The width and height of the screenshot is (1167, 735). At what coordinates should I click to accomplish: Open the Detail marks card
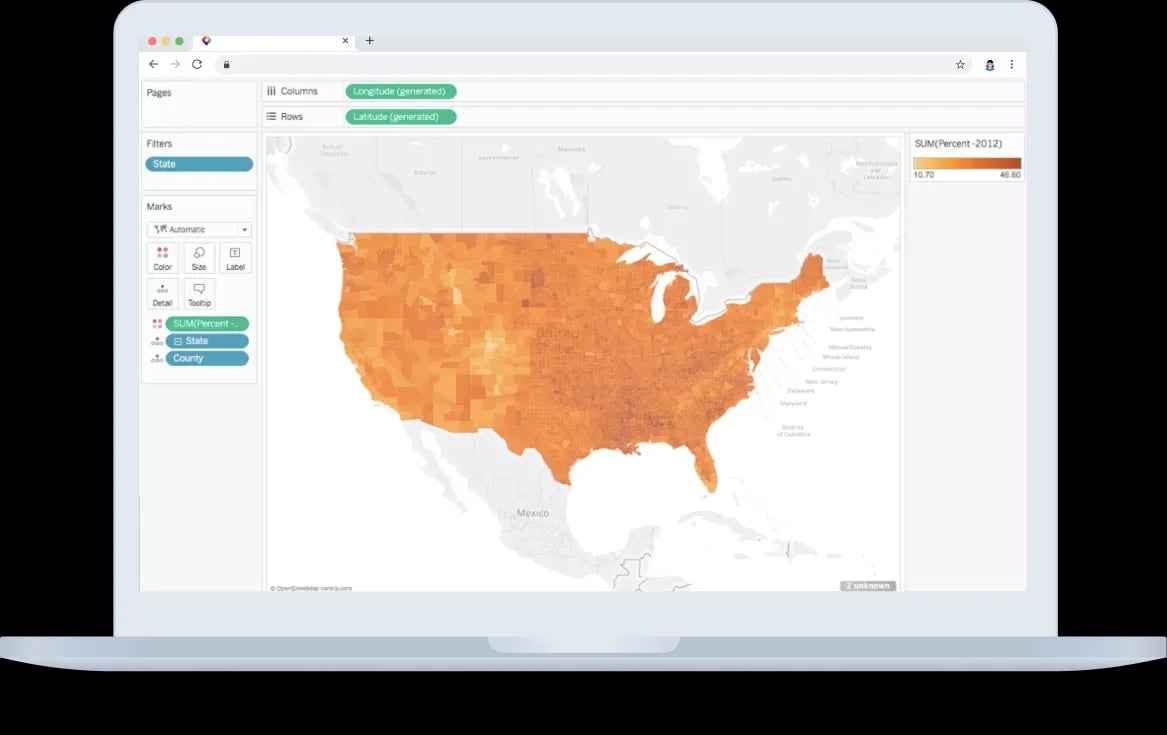click(x=162, y=294)
